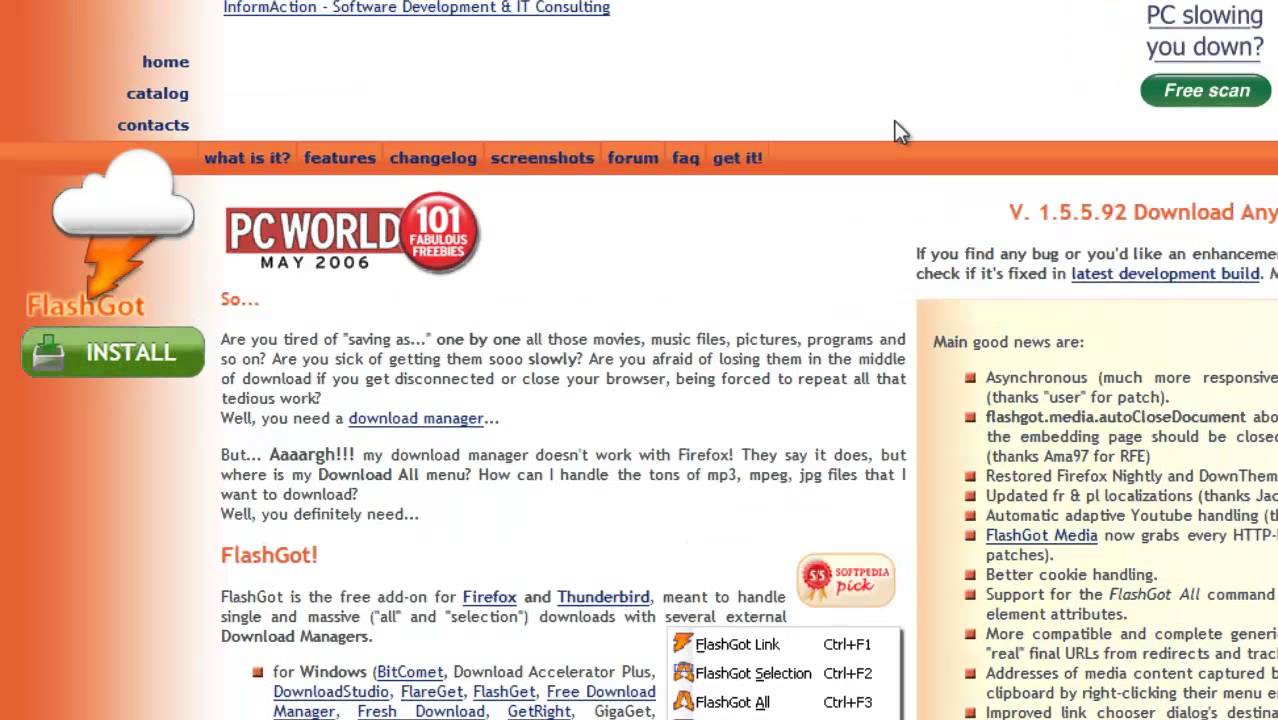
Task: Open the FlashGet link
Action: coord(504,692)
